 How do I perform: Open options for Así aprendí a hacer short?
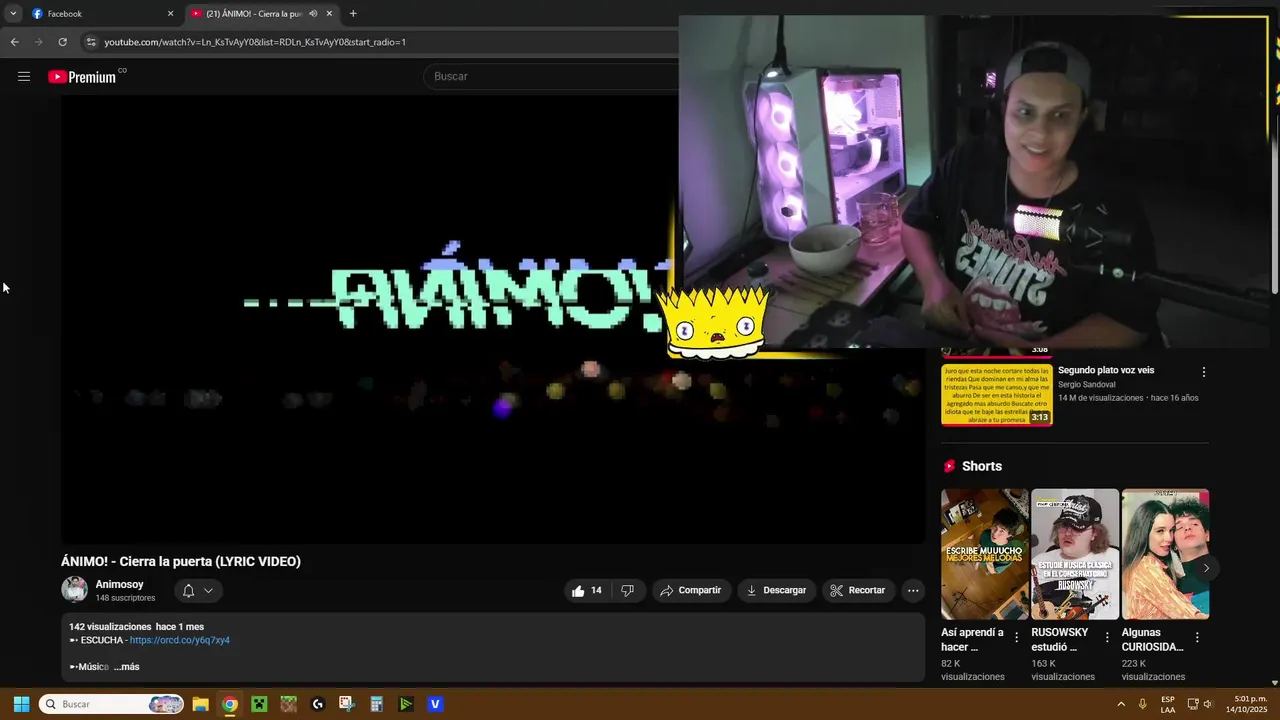tap(1017, 637)
